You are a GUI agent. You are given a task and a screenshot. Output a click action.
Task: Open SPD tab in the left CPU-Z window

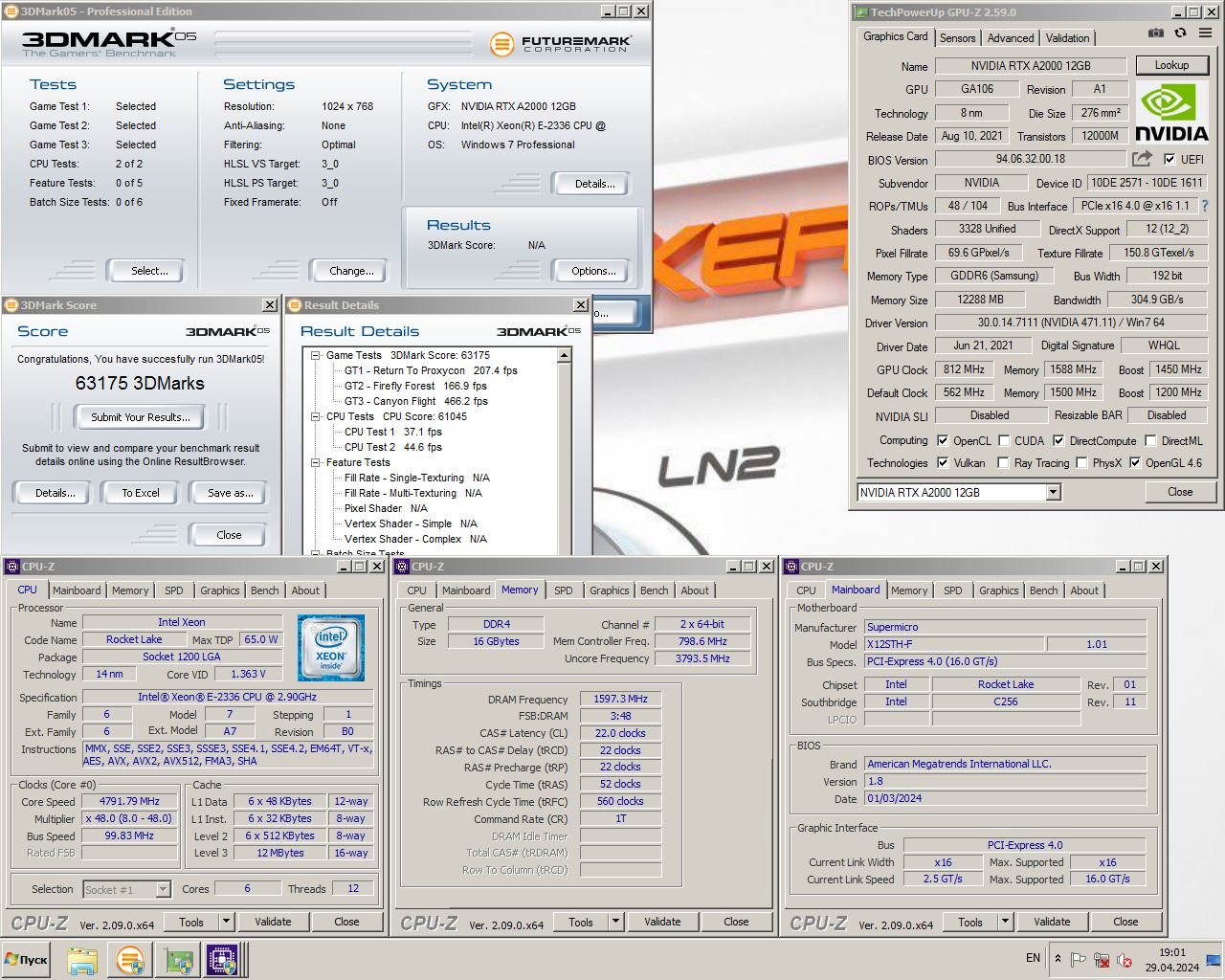[174, 590]
